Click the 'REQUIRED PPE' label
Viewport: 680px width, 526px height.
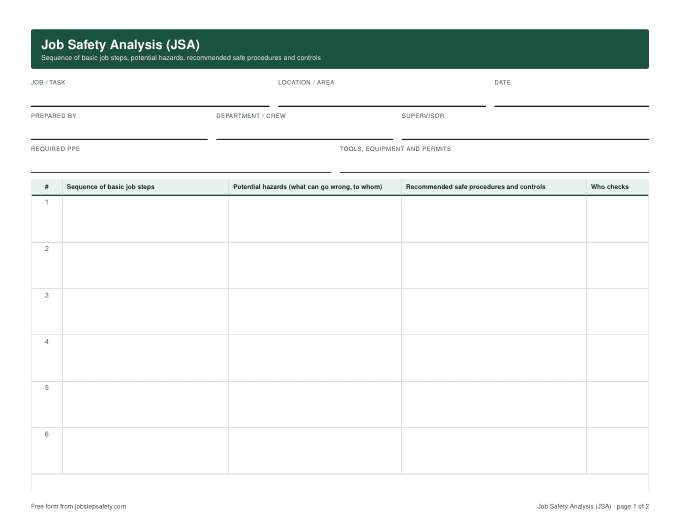coord(56,149)
